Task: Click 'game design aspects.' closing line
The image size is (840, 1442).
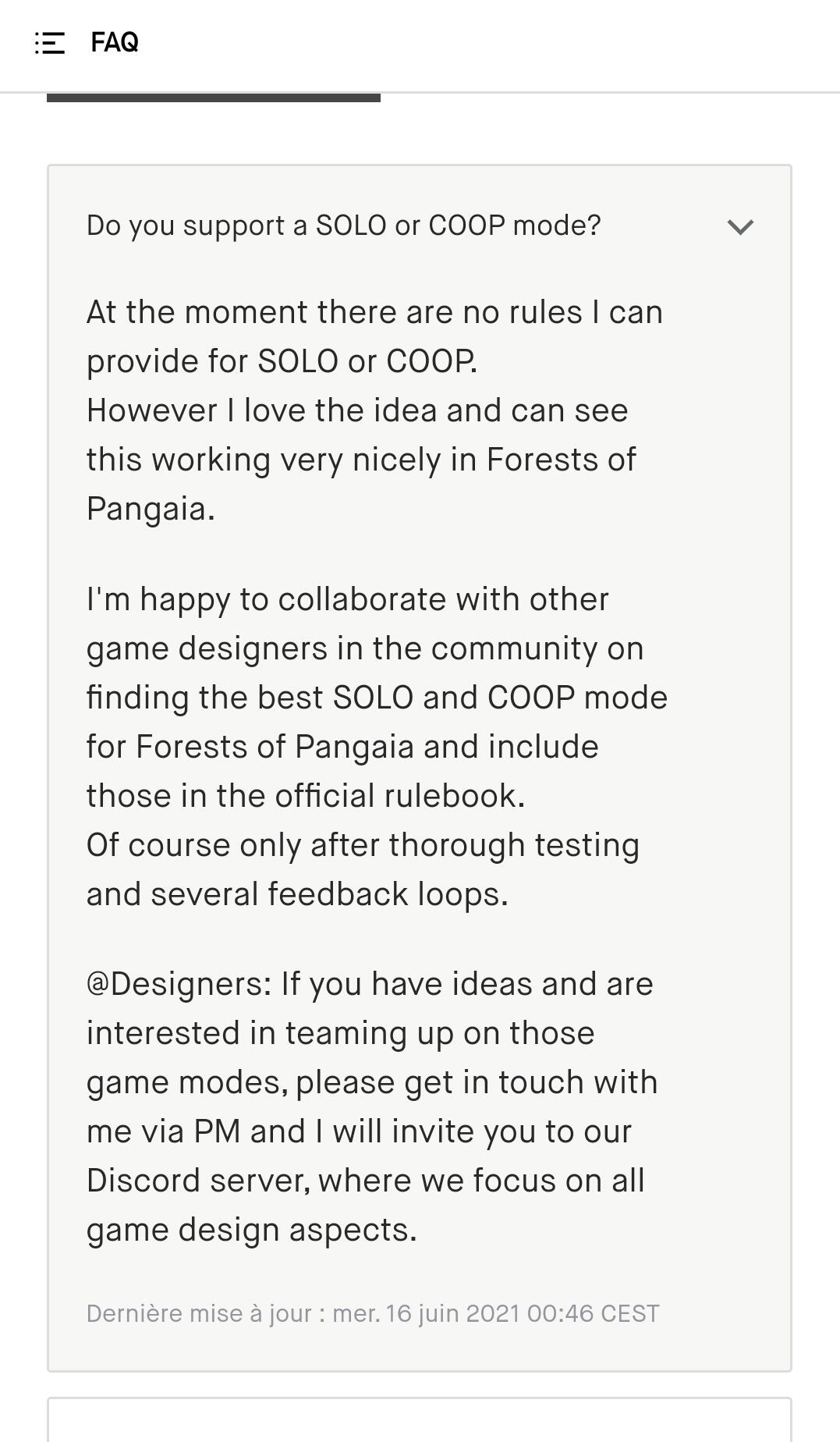Action: [252, 1230]
